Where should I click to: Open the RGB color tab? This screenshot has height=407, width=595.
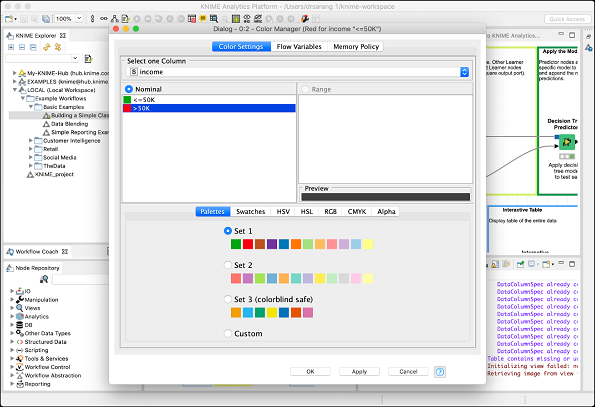coord(330,212)
